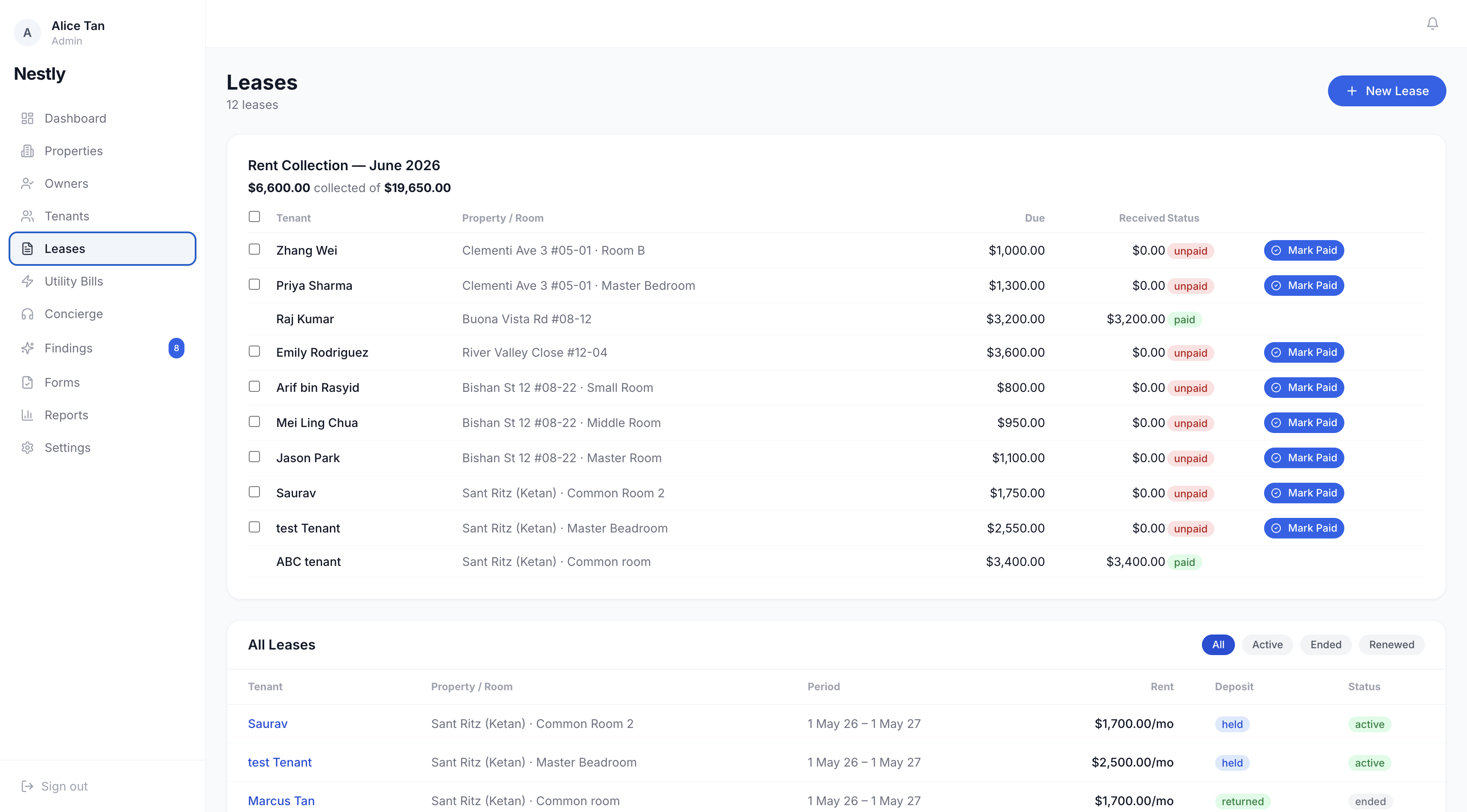The image size is (1467, 812).
Task: Open test Tenant lease link
Action: coord(280,763)
